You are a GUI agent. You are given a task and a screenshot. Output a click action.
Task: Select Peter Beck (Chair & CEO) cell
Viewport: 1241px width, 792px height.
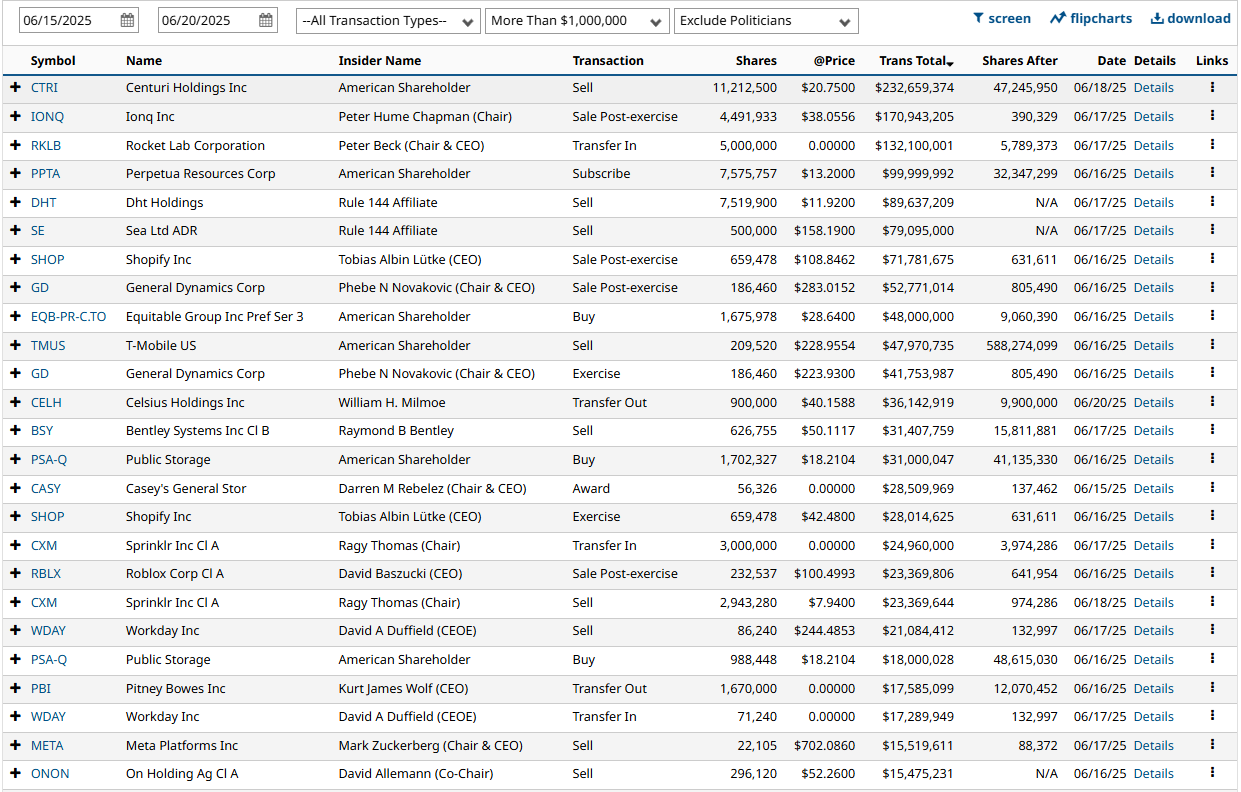pos(411,145)
